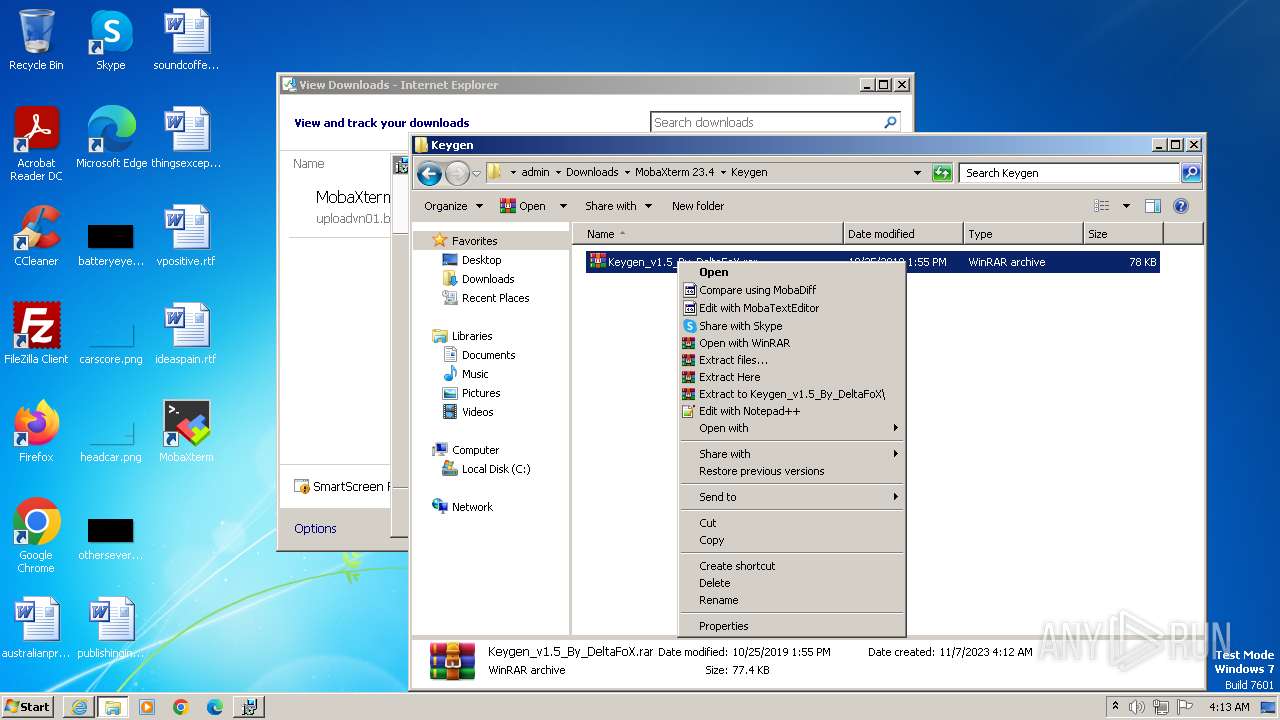
Task: Select ideaspain.rtf file on the desktop
Action: [186, 334]
